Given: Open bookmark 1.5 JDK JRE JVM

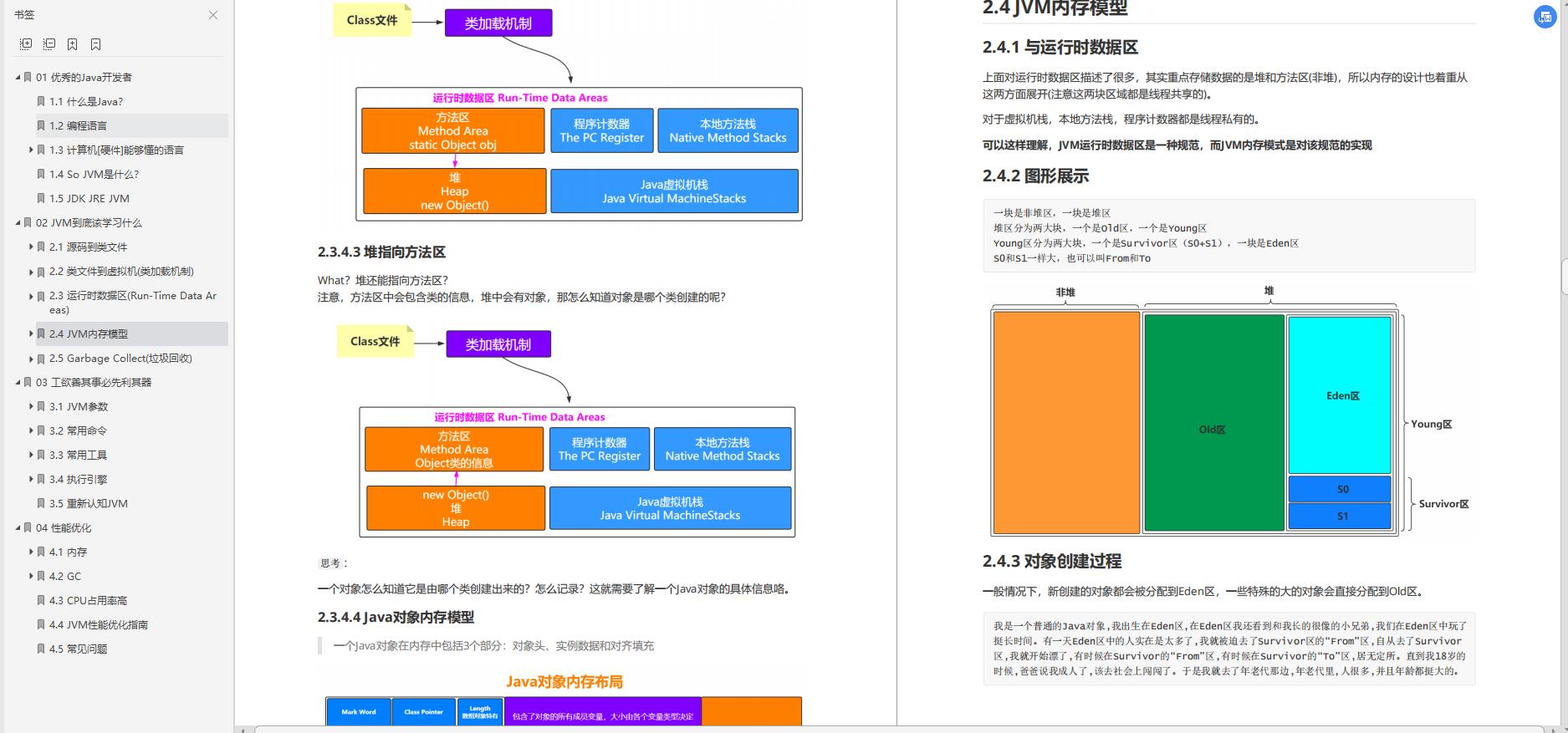Looking at the screenshot, I should [89, 198].
